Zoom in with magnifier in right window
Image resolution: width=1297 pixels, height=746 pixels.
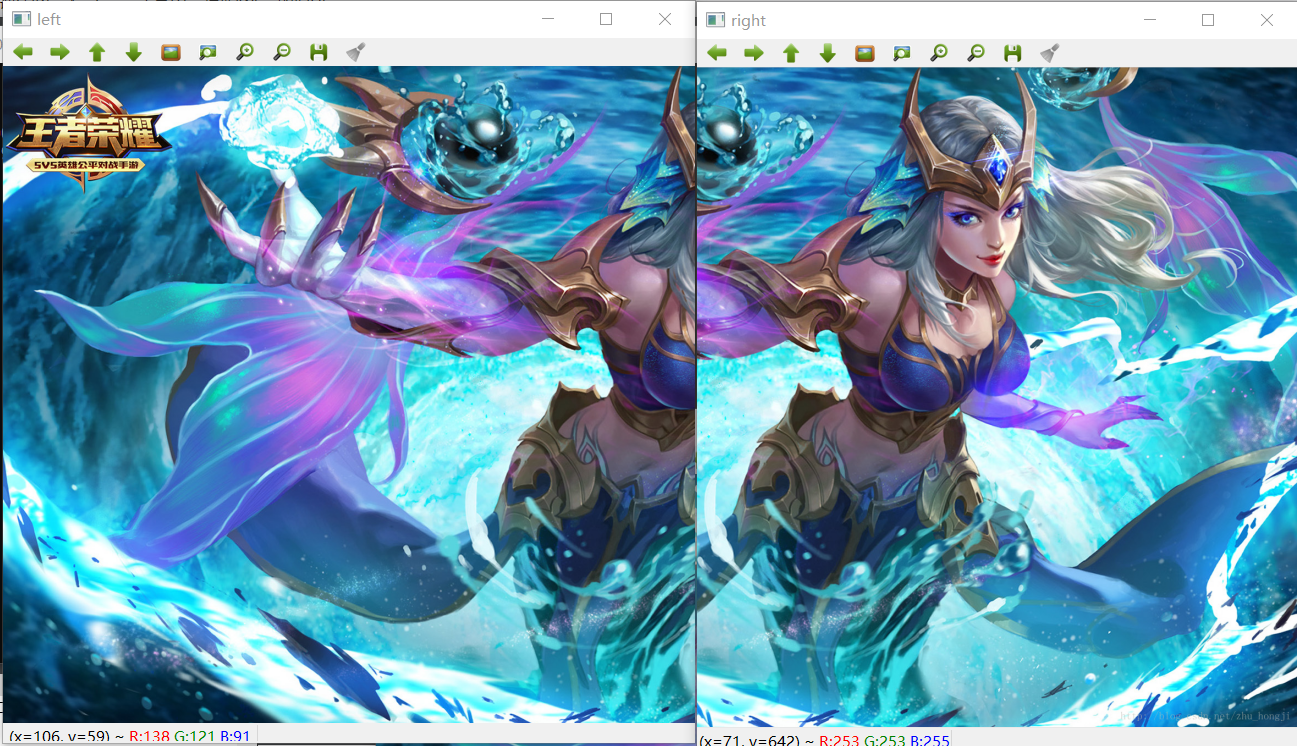point(939,53)
